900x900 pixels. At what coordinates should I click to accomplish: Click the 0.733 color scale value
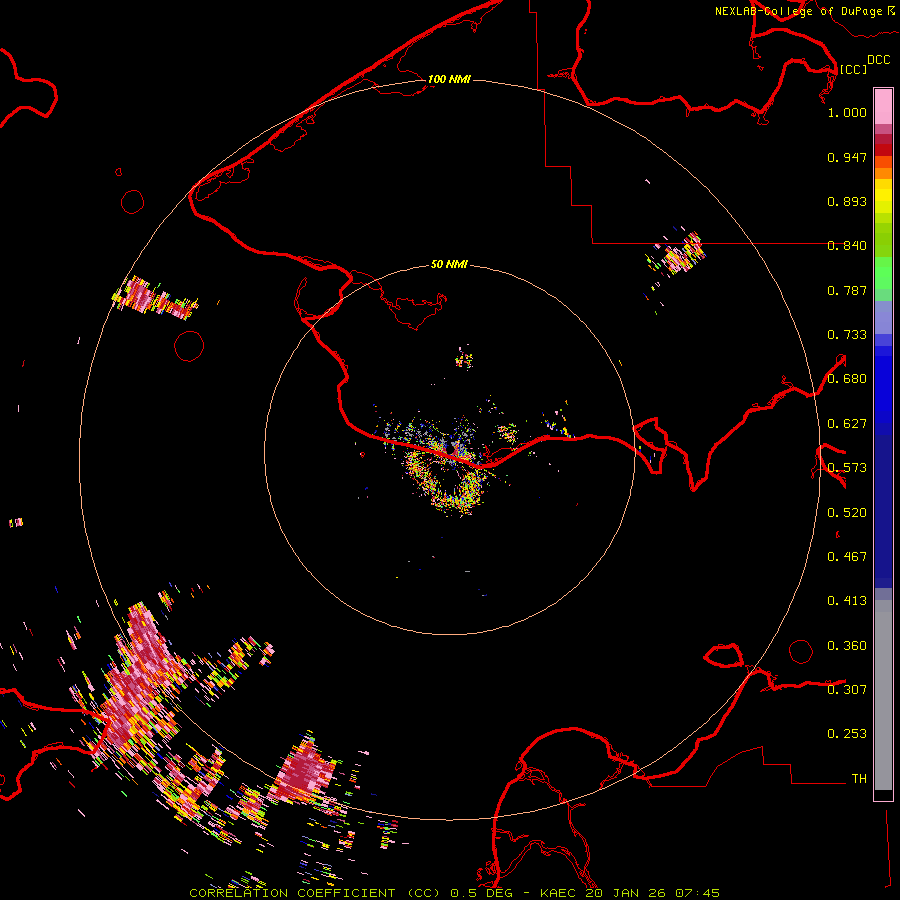tap(847, 335)
